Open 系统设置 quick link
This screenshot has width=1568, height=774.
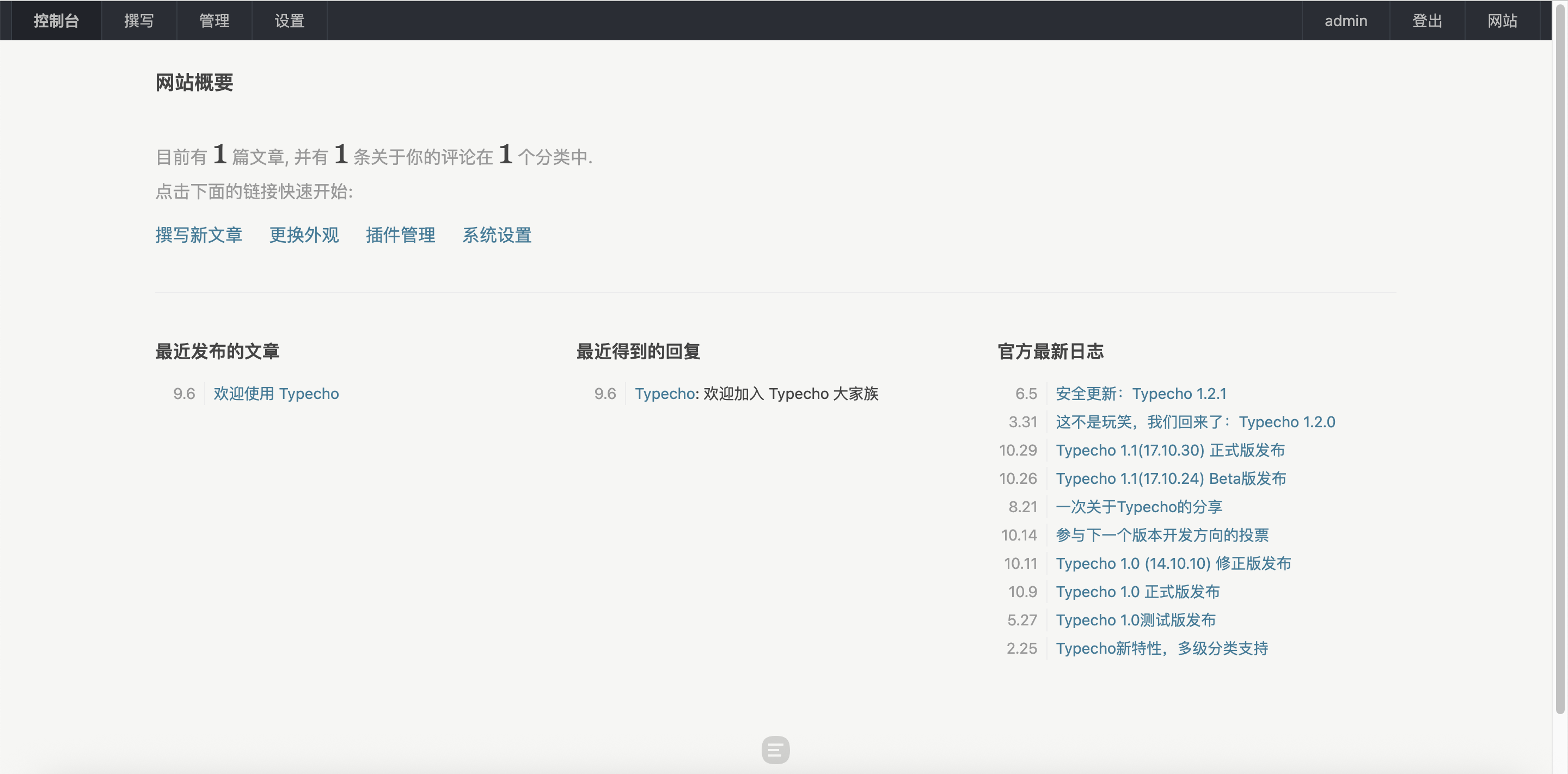coord(496,235)
